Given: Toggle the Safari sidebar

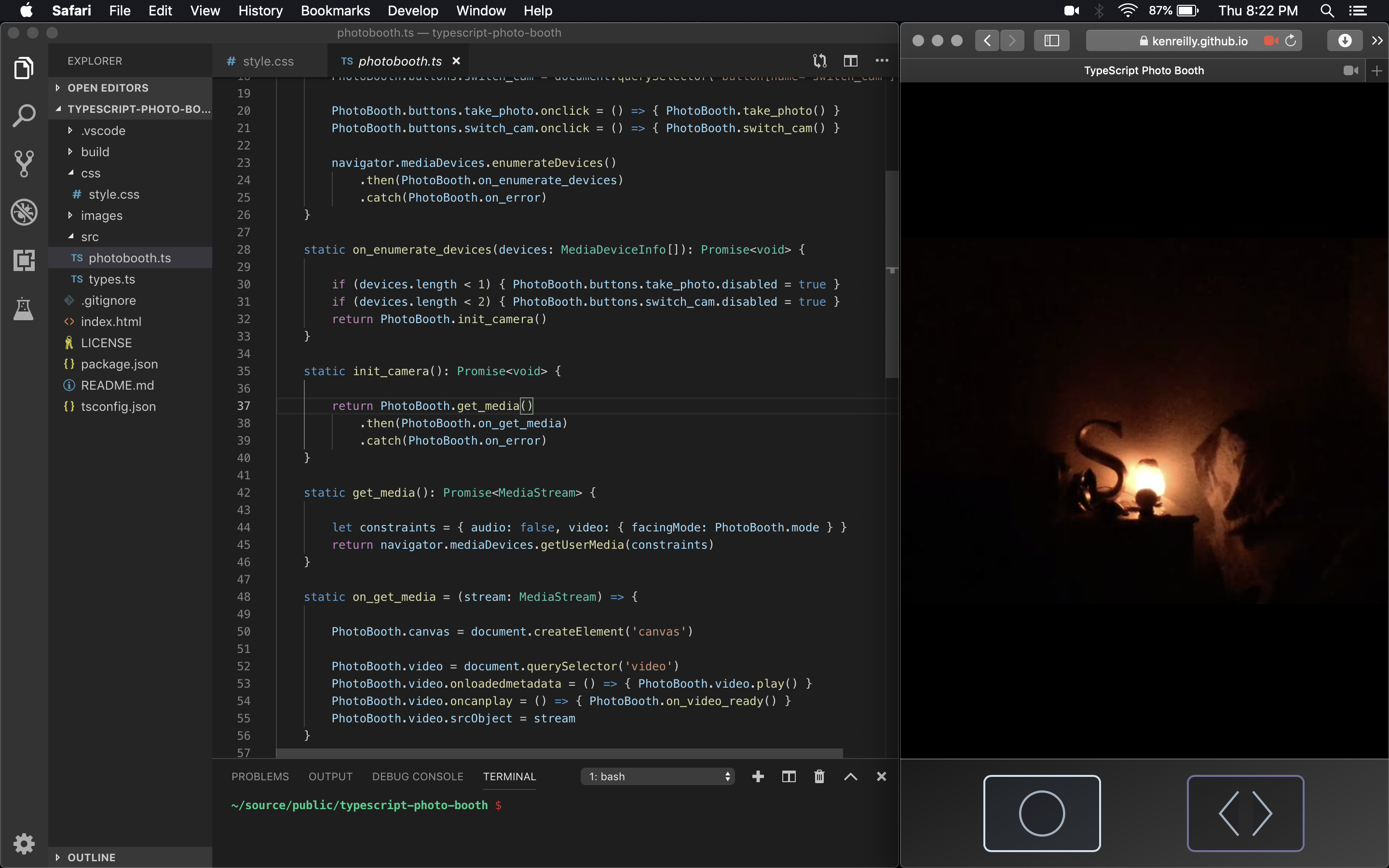Looking at the screenshot, I should (x=1051, y=40).
